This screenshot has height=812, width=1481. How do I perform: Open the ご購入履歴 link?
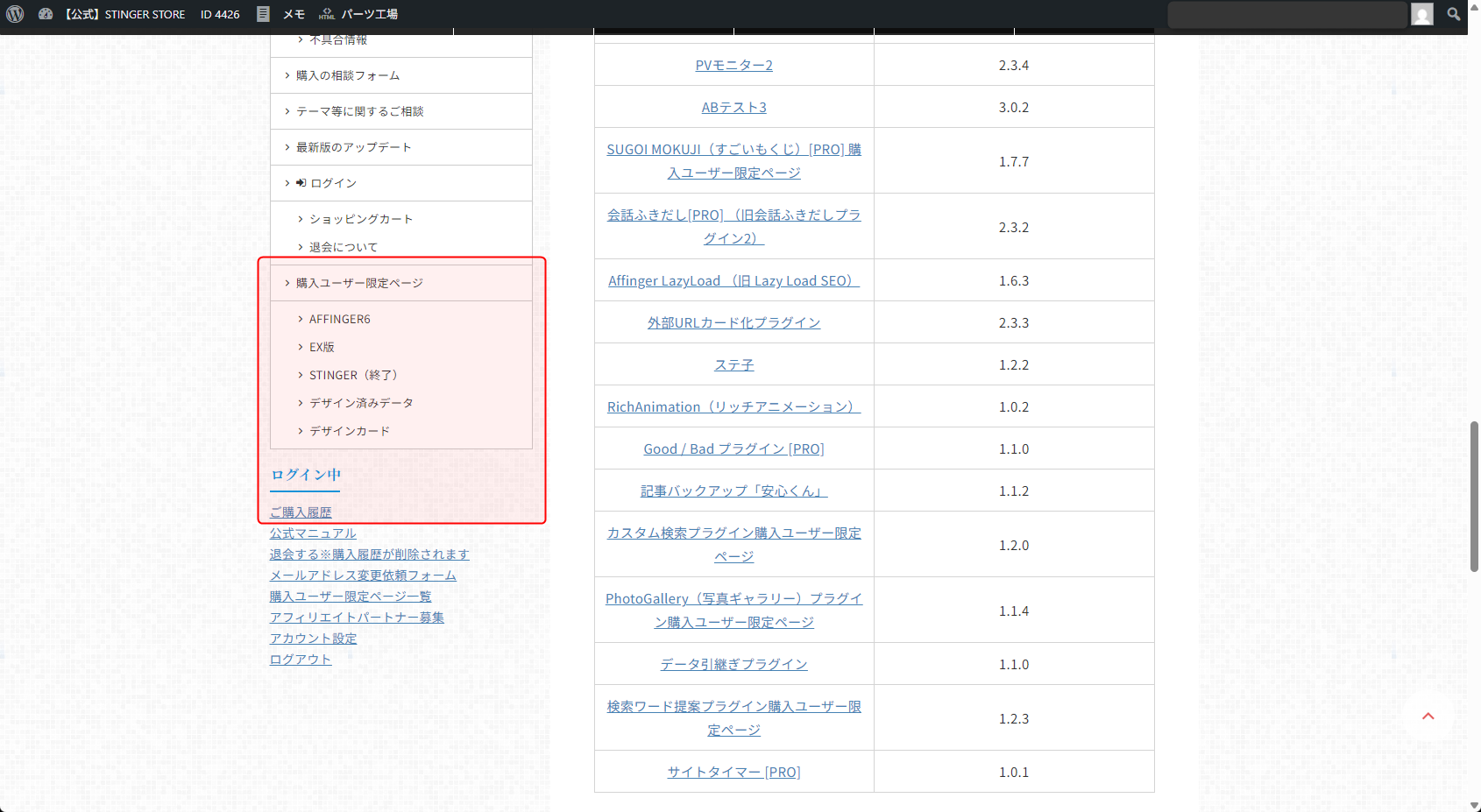coord(301,512)
